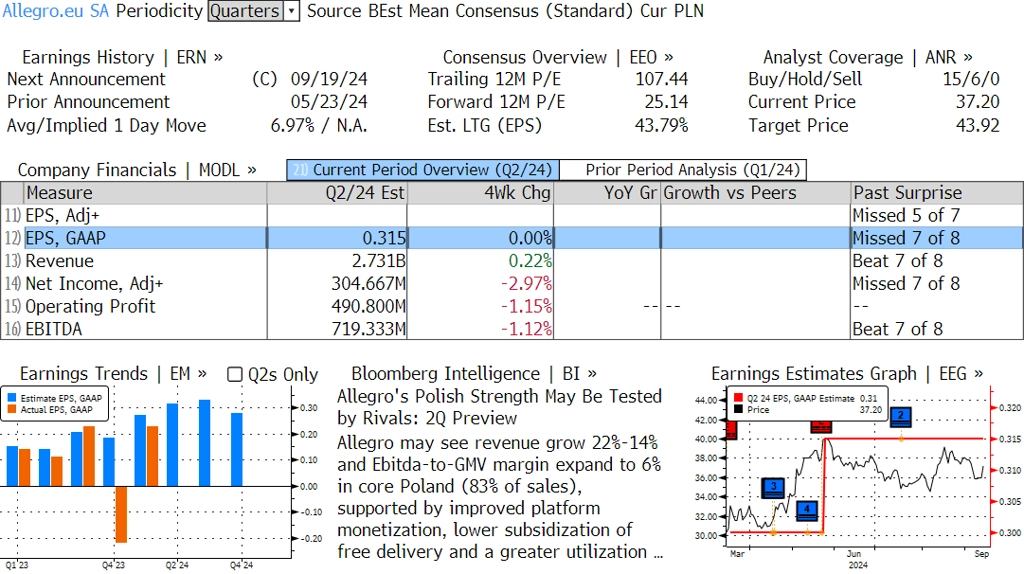
Task: Select the EPS, GAAP row
Action: (512, 238)
